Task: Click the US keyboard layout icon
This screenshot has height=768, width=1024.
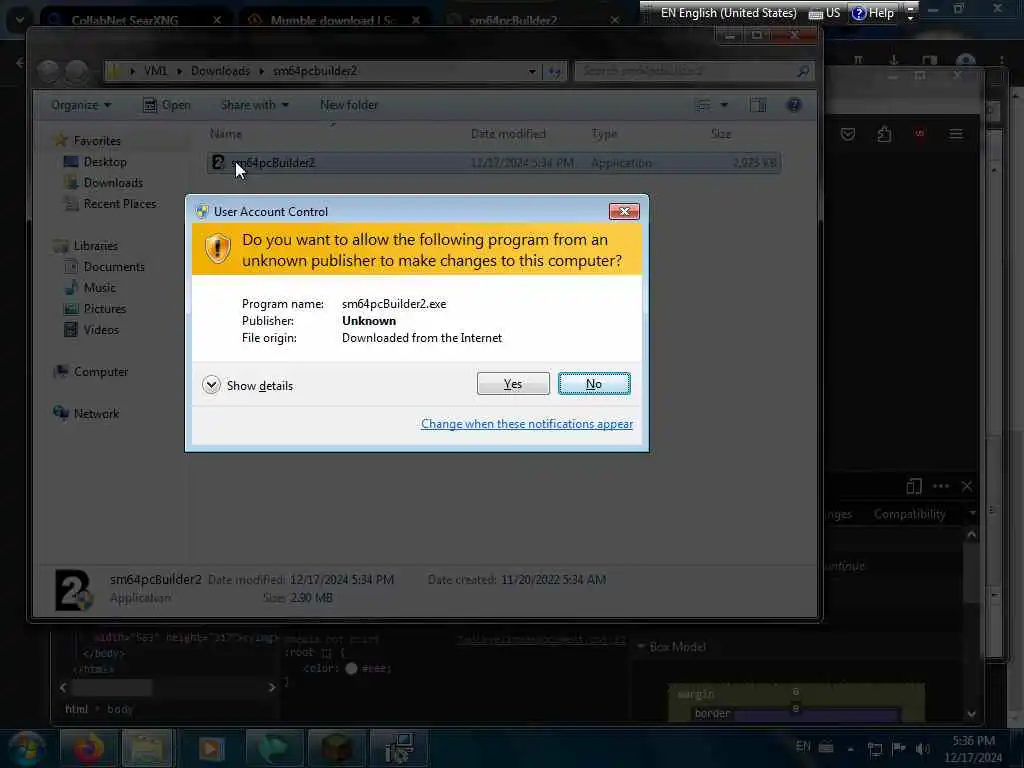Action: pos(824,12)
